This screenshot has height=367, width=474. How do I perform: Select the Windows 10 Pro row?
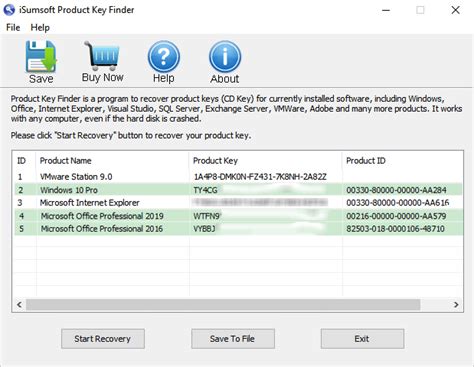238,190
